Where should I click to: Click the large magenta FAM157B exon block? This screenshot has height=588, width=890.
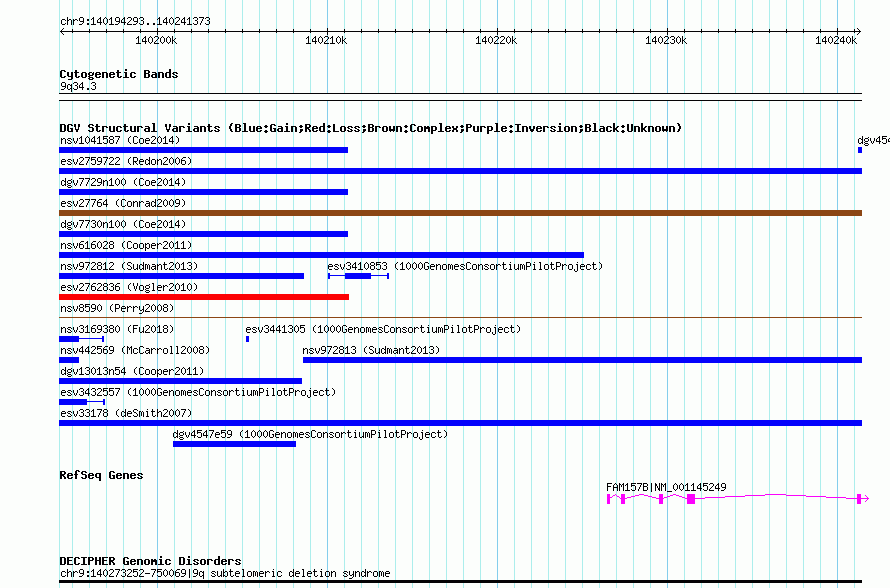pos(691,499)
